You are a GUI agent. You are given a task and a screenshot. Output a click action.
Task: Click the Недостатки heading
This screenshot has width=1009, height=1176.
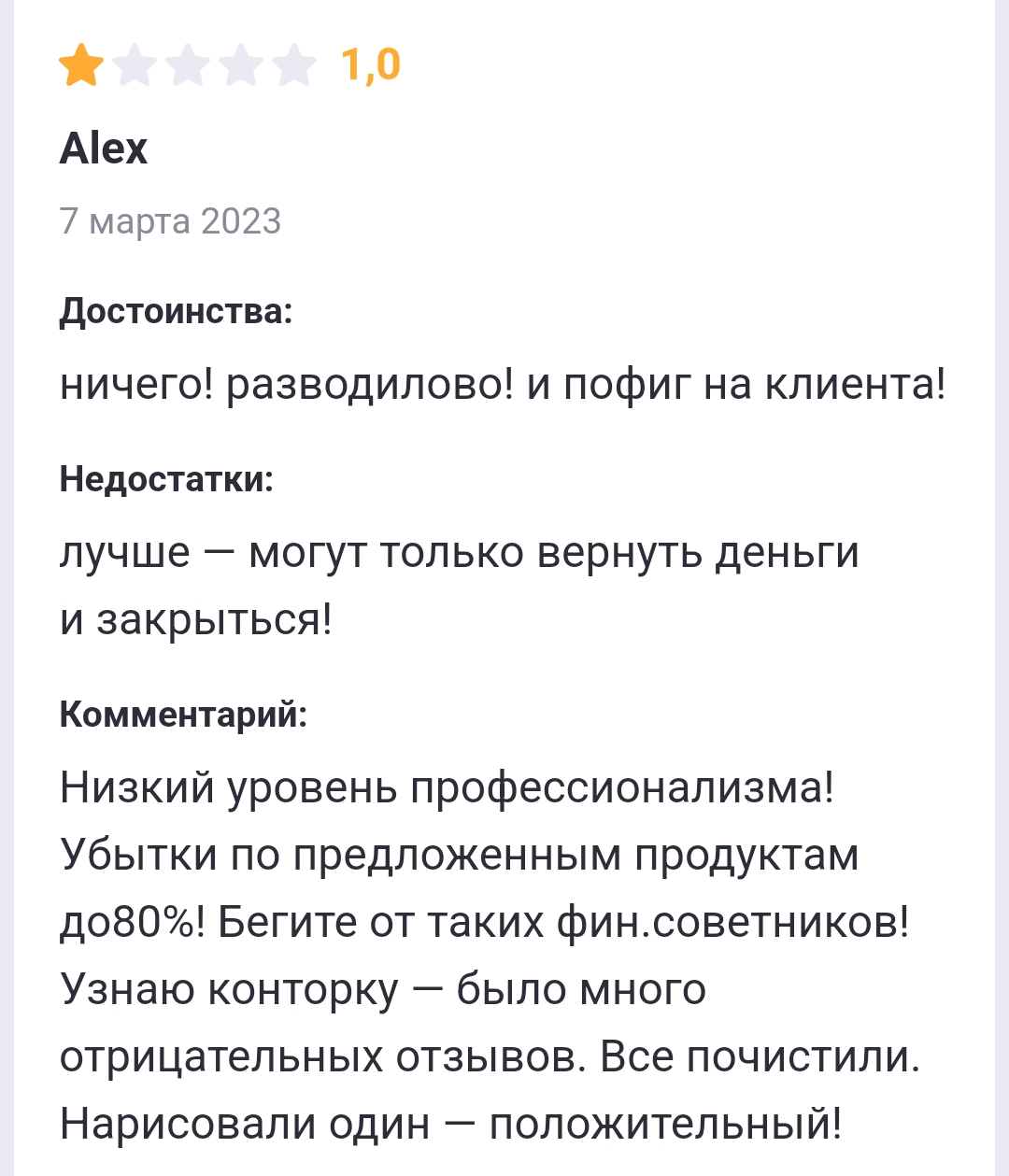tap(166, 479)
